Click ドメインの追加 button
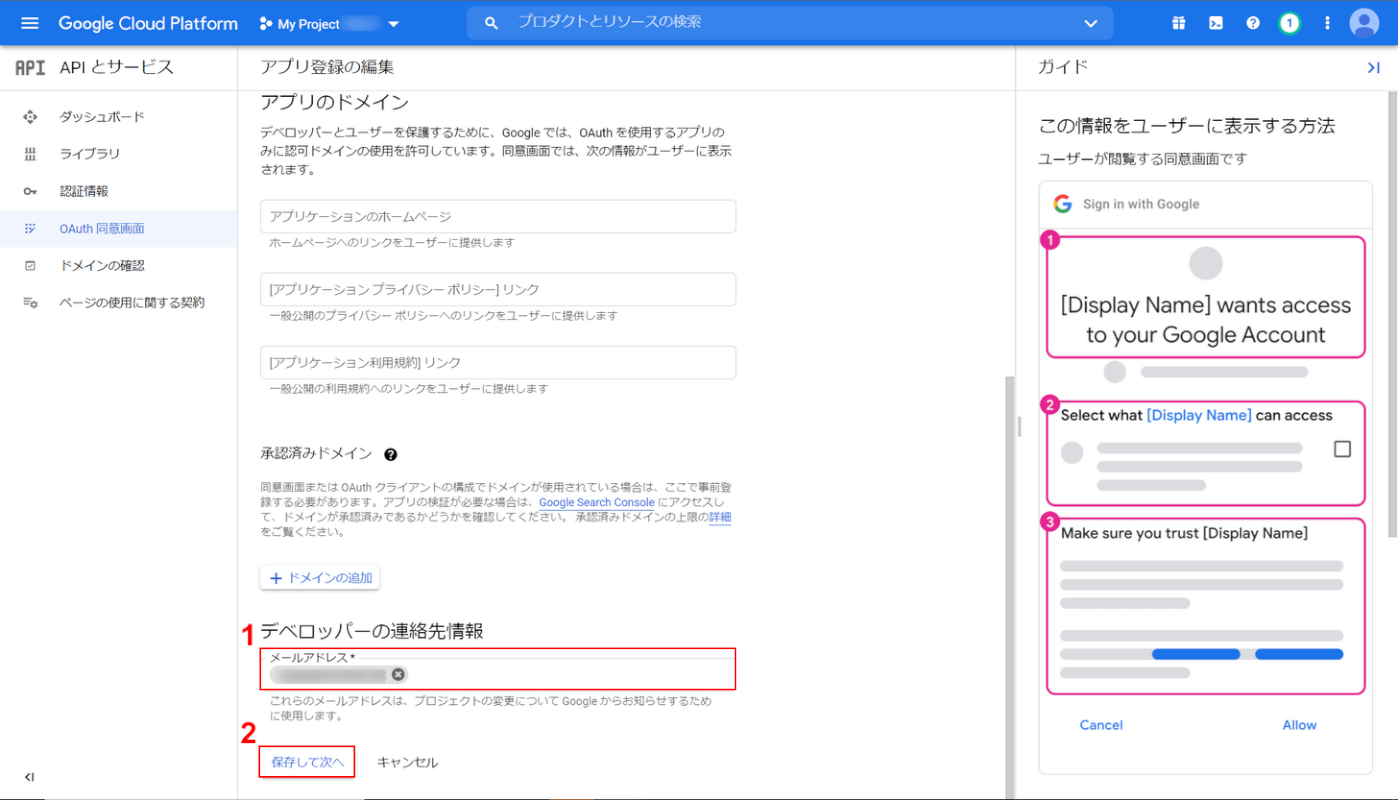Image resolution: width=1398 pixels, height=800 pixels. click(320, 578)
